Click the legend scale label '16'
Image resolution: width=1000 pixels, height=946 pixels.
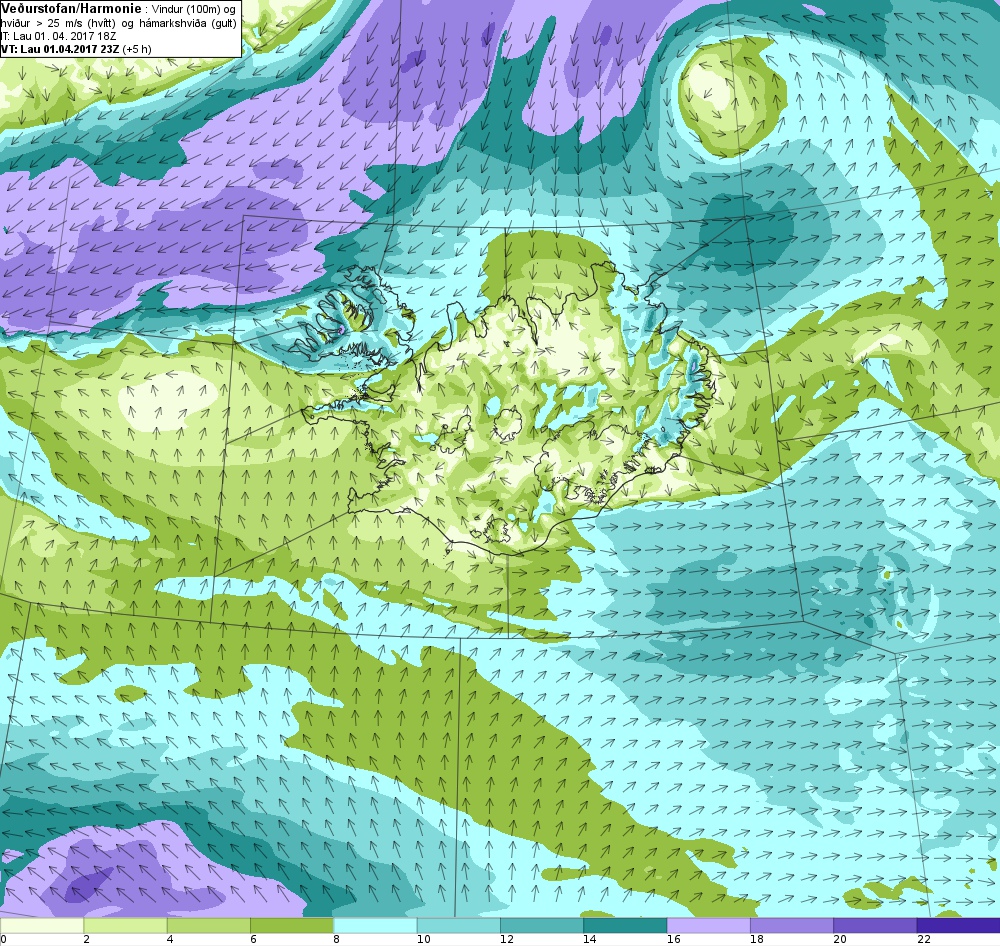click(x=673, y=939)
